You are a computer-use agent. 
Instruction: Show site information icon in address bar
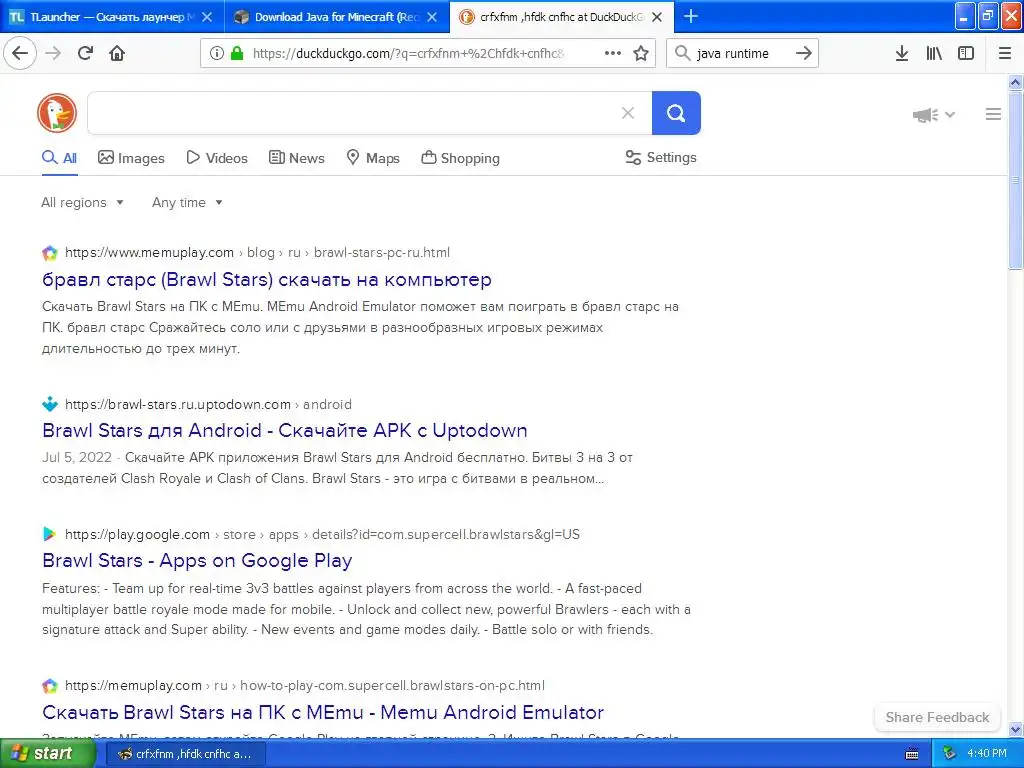217,53
